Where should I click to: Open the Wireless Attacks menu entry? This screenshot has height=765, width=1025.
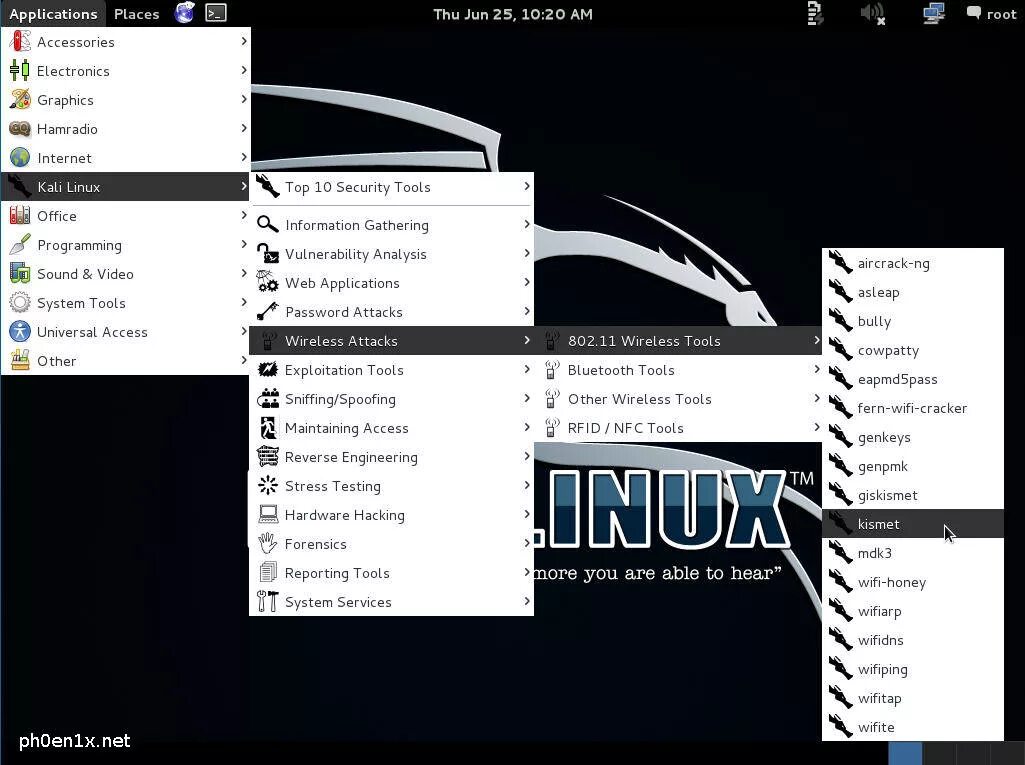click(392, 341)
